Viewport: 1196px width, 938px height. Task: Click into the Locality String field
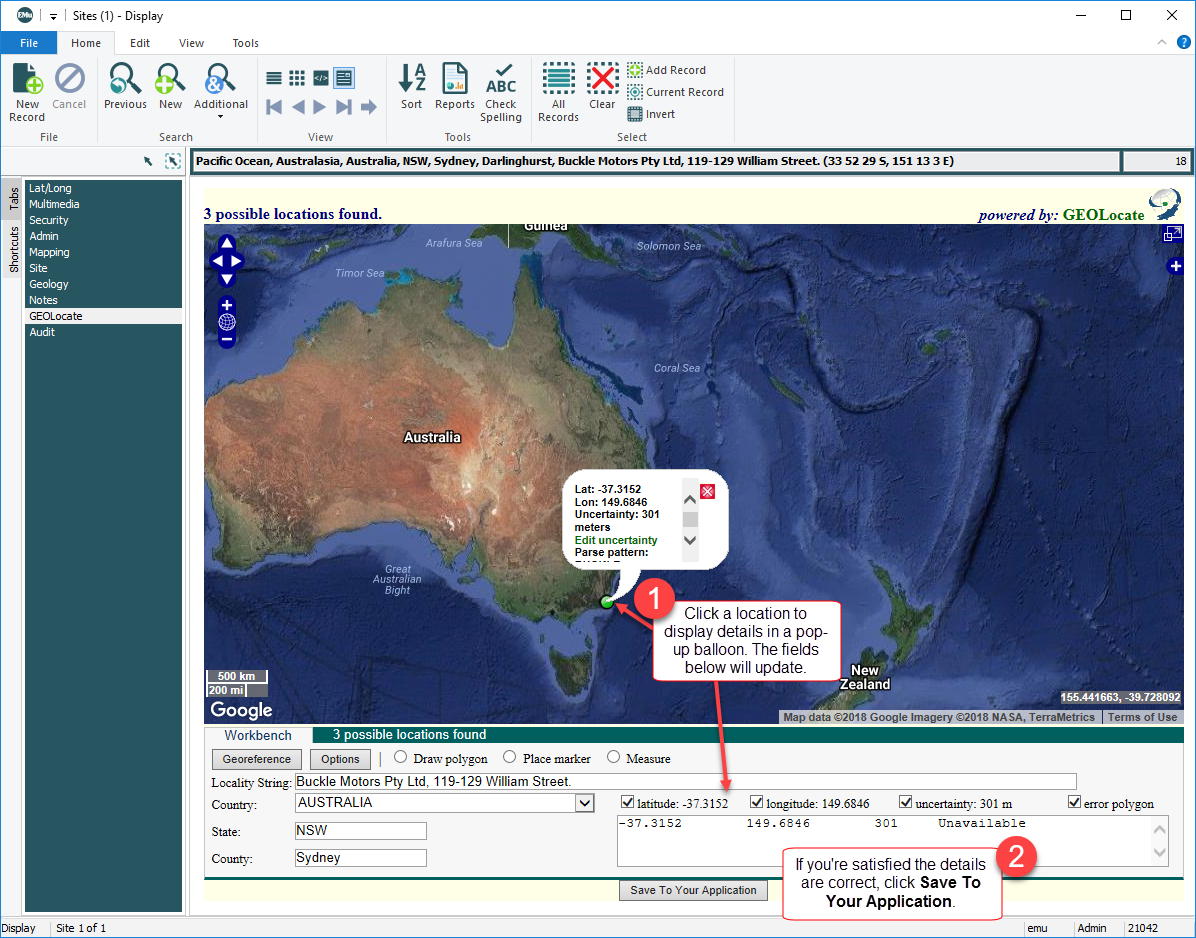(x=685, y=781)
